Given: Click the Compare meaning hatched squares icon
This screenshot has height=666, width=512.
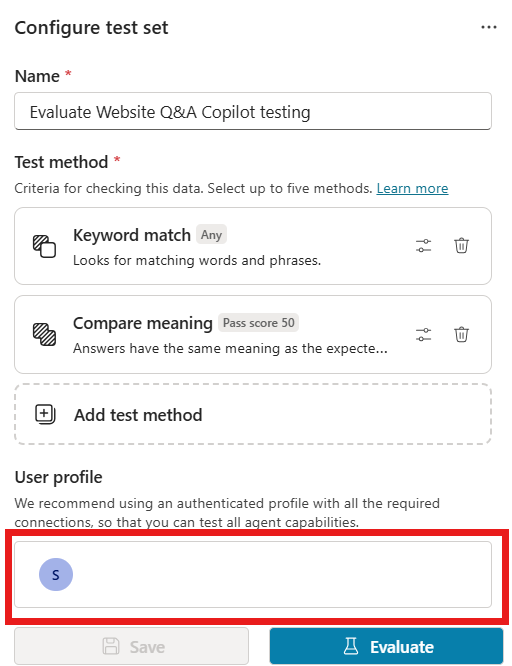Looking at the screenshot, I should pyautogui.click(x=44, y=335).
